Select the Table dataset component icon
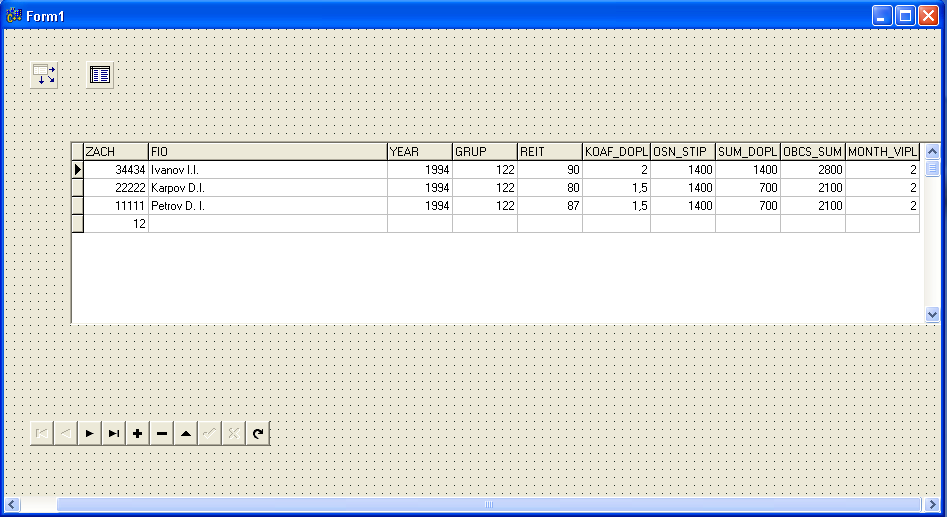 pos(100,75)
